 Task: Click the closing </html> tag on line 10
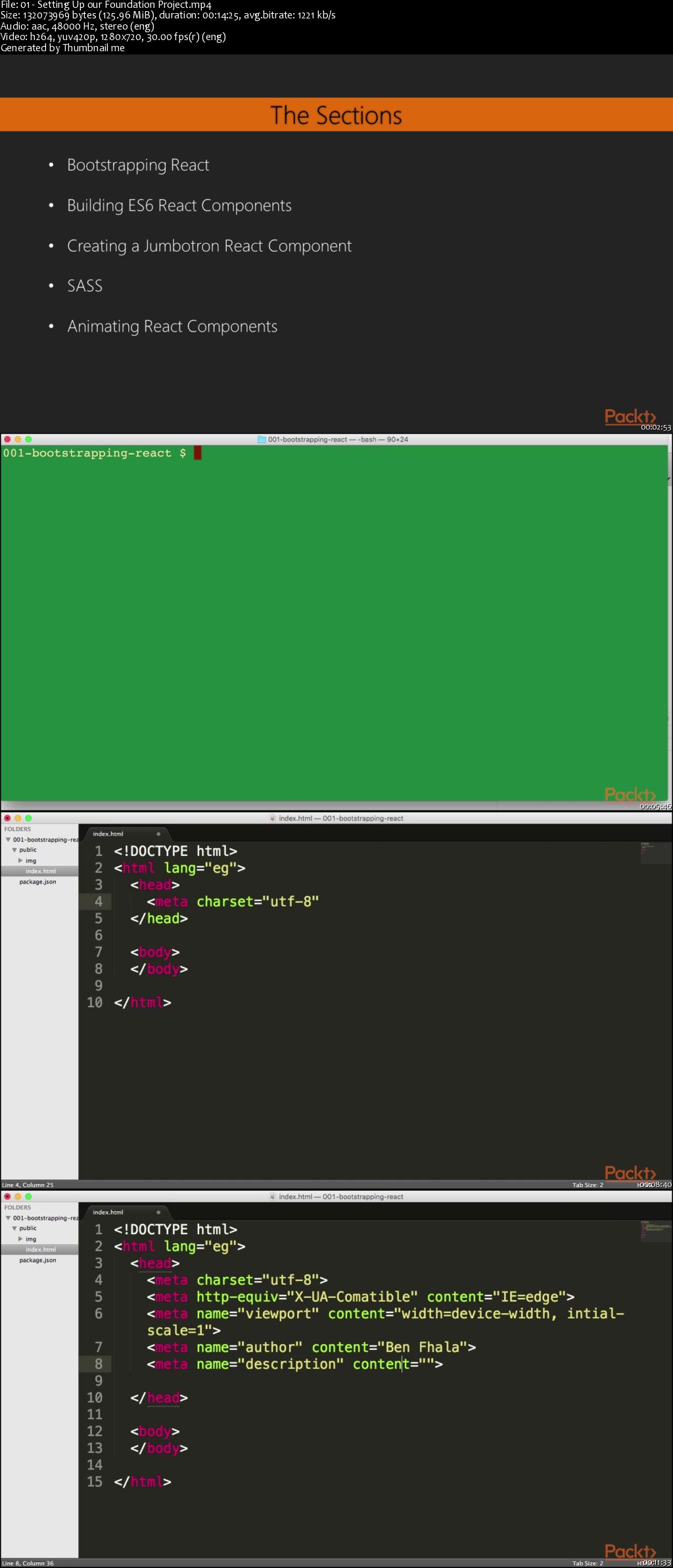click(143, 1002)
